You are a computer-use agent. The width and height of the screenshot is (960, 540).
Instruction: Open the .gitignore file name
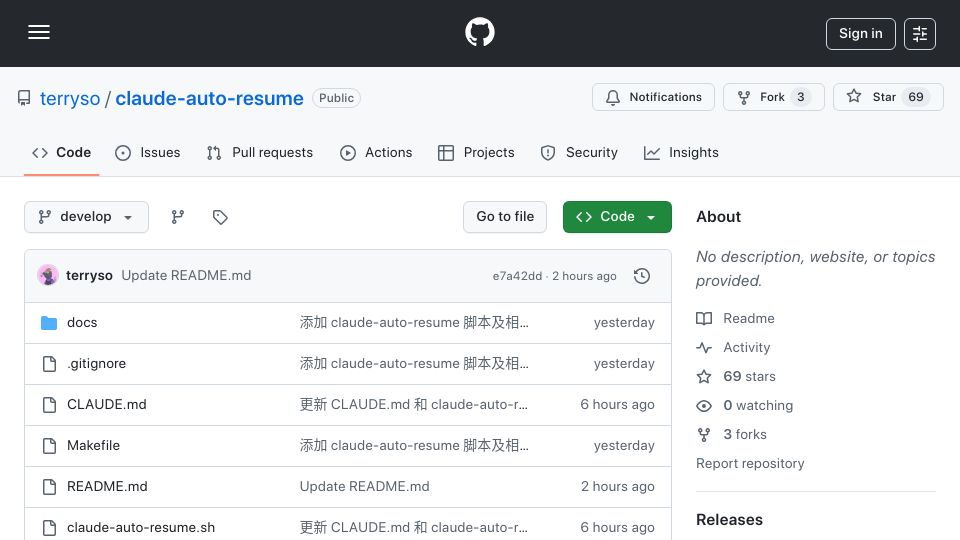click(x=96, y=364)
